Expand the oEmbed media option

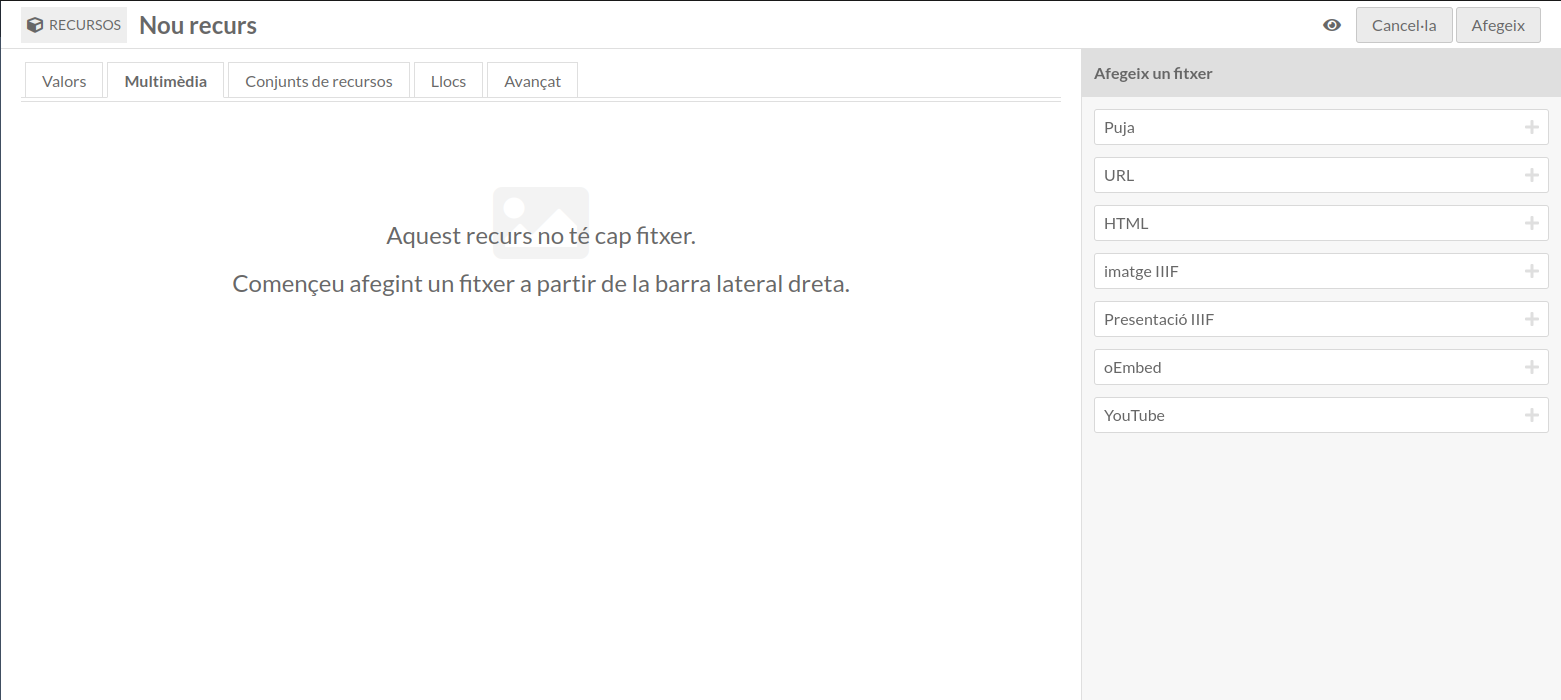tap(1321, 367)
